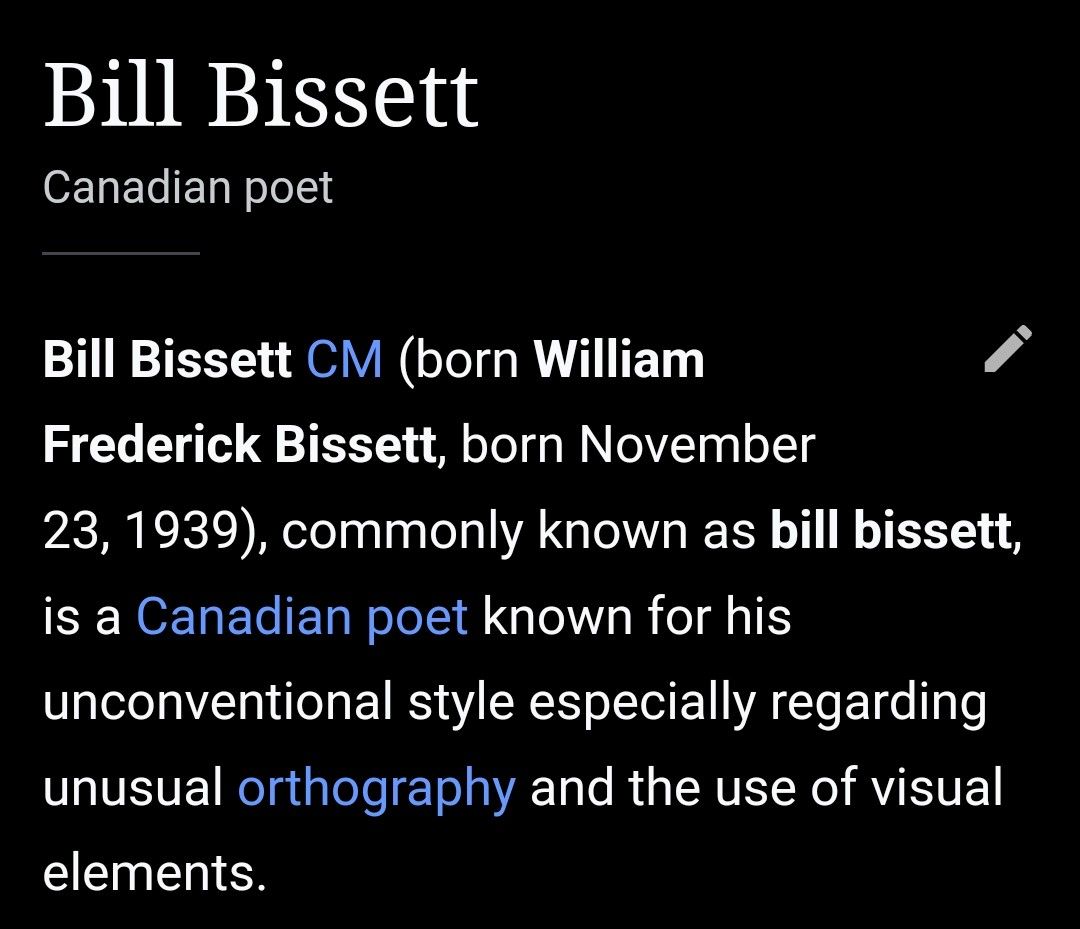Tap the pencil edit icon
The image size is (1080, 929).
click(x=1008, y=348)
